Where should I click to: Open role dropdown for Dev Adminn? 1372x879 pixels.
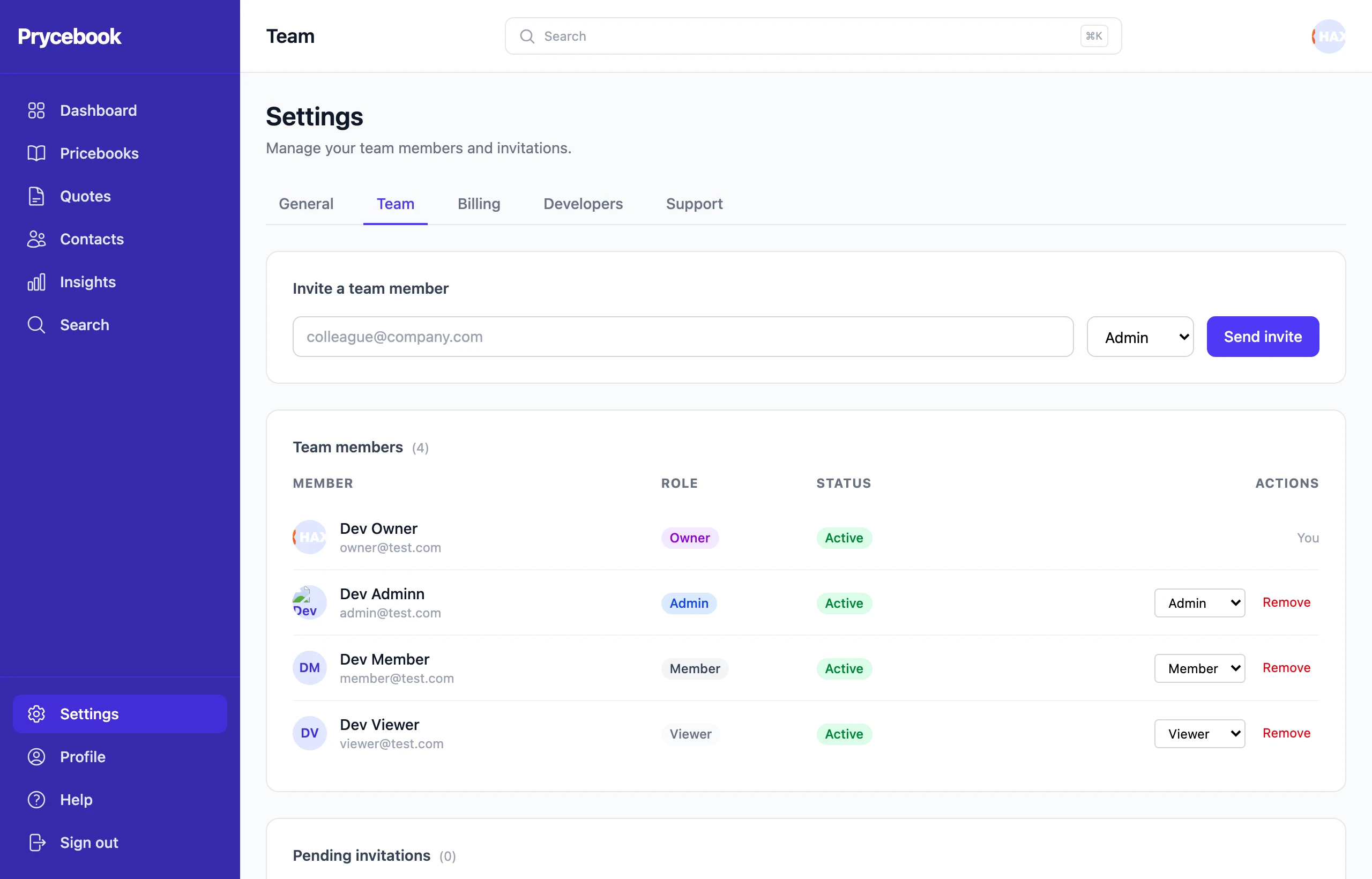1199,603
